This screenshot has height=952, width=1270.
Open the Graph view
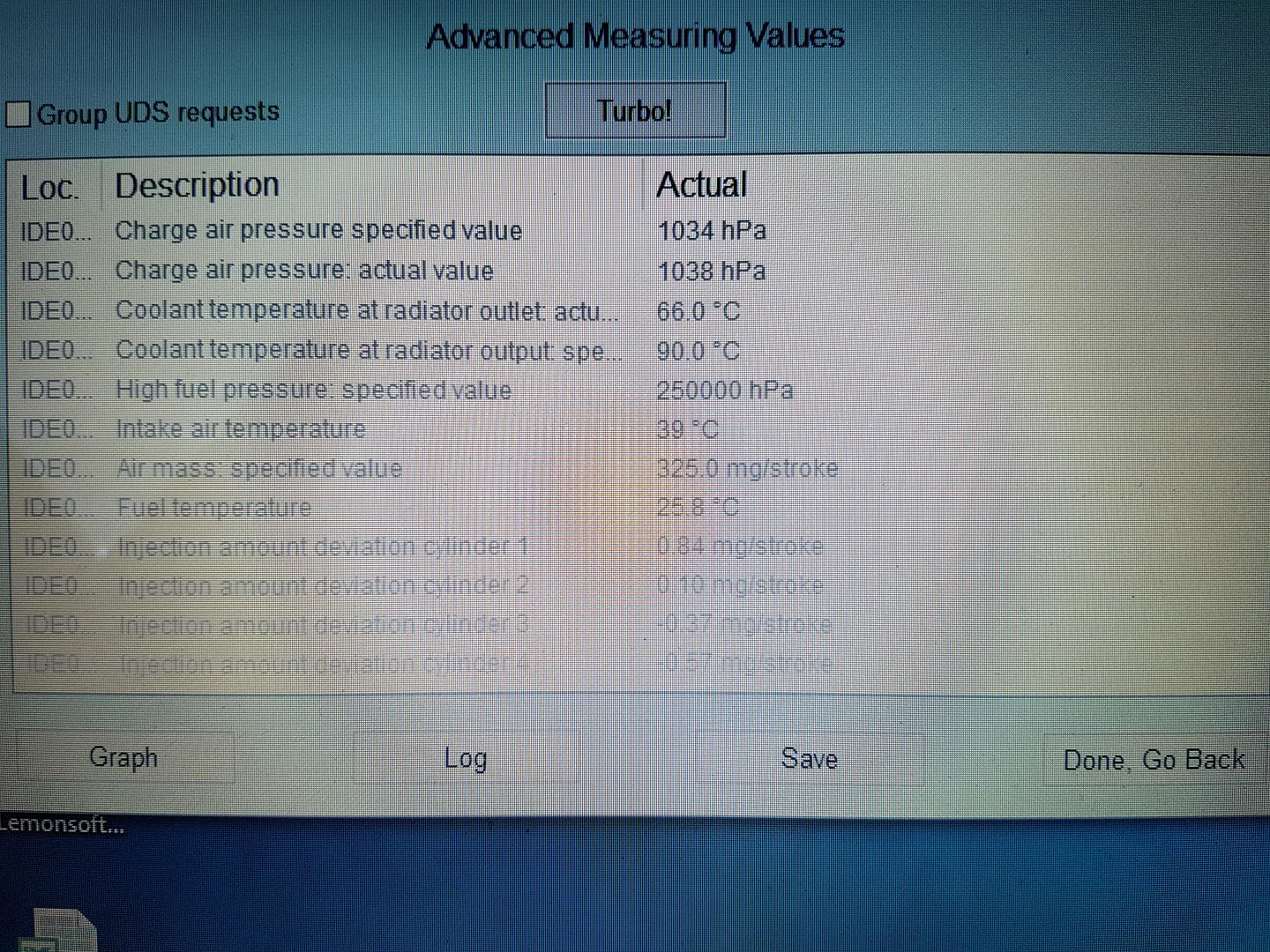pyautogui.click(x=123, y=758)
